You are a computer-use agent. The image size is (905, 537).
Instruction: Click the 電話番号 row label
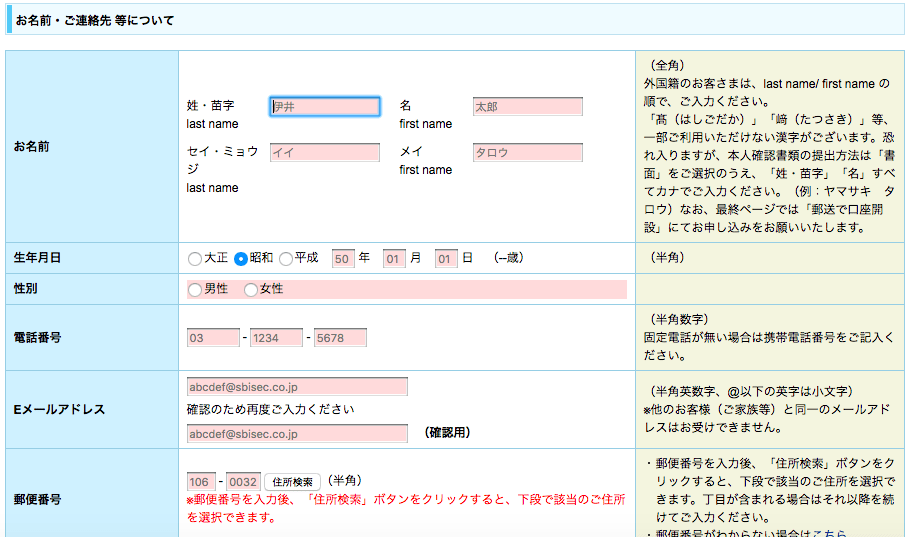click(38, 338)
